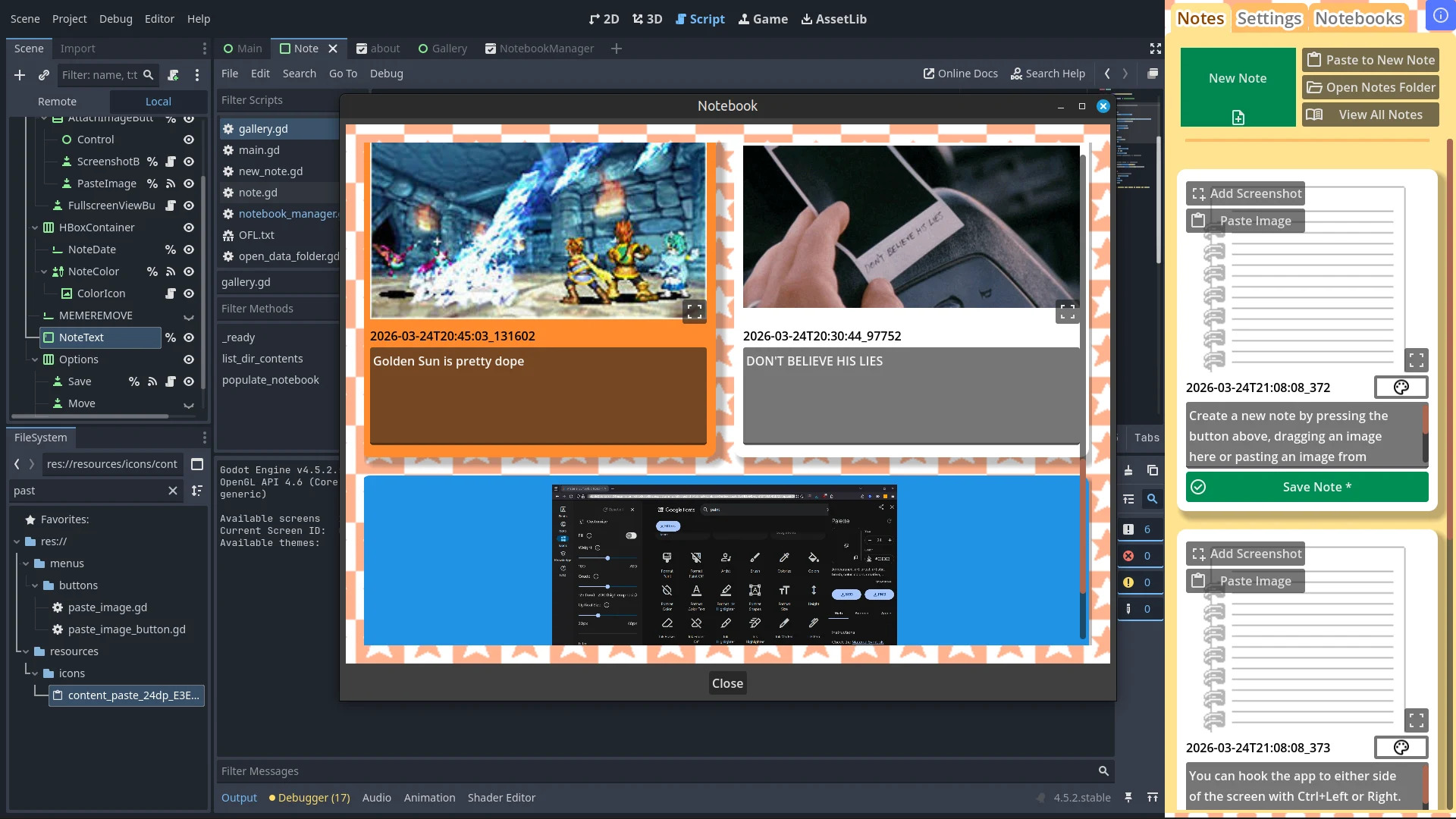
Task: Click the instance child scene link icon
Action: pyautogui.click(x=44, y=75)
